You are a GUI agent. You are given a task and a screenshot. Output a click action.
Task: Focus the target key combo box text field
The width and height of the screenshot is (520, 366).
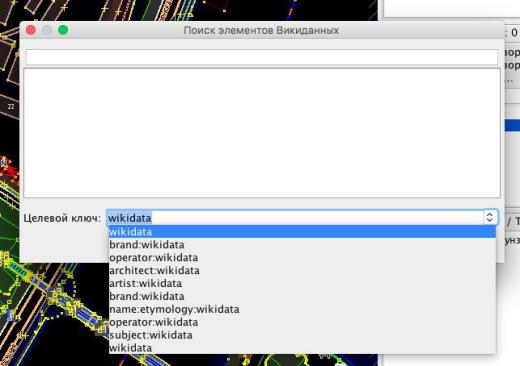point(295,218)
